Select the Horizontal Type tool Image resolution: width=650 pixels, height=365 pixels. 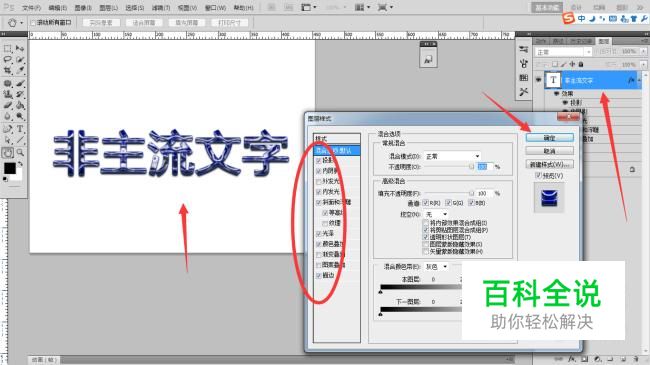[x=20, y=129]
